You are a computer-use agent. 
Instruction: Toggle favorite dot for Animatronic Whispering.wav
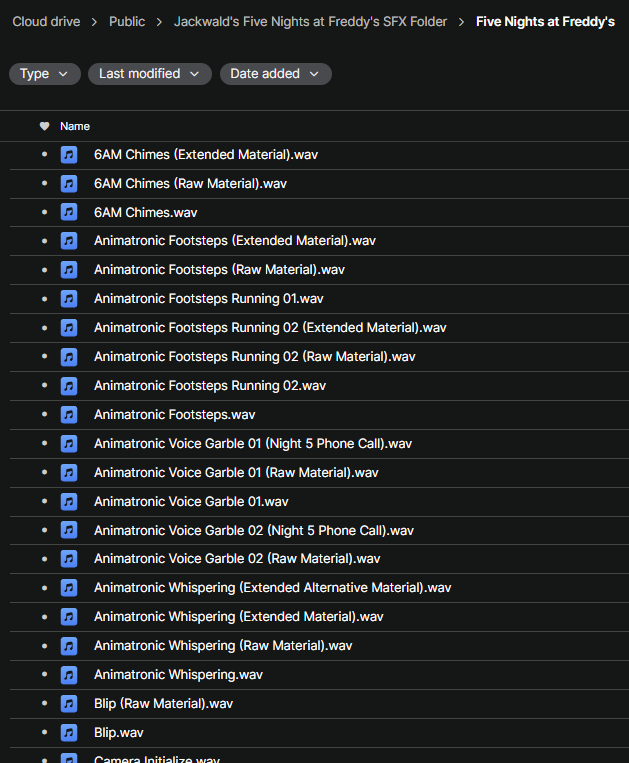(x=44, y=674)
